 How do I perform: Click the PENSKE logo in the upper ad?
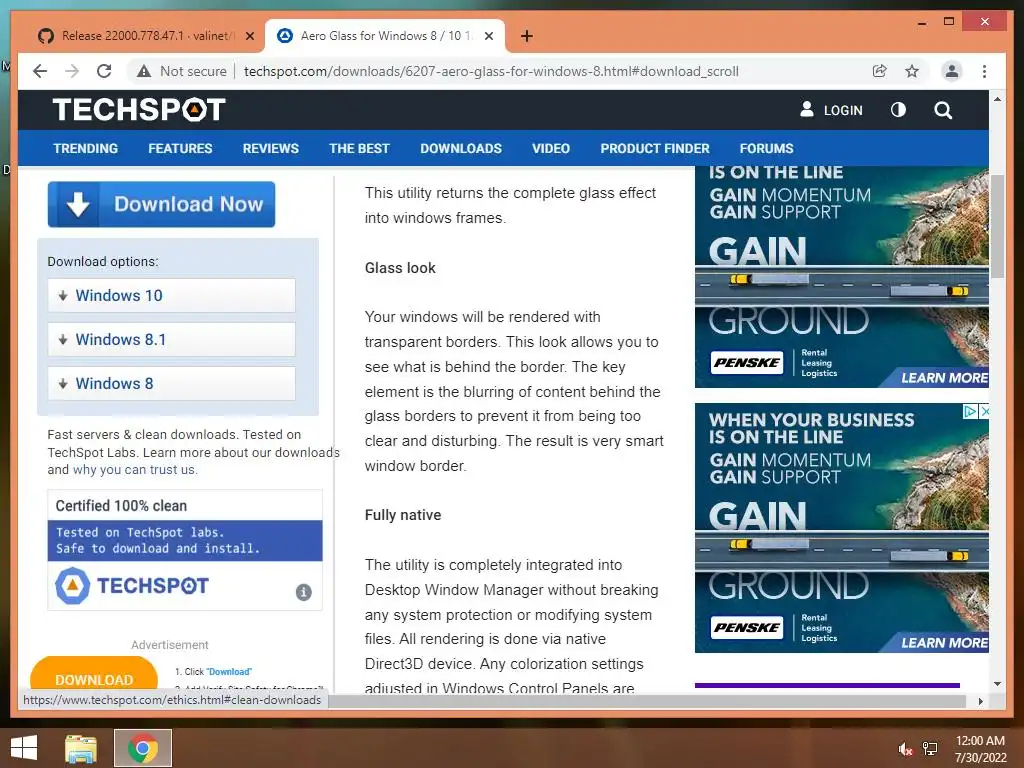coord(746,362)
